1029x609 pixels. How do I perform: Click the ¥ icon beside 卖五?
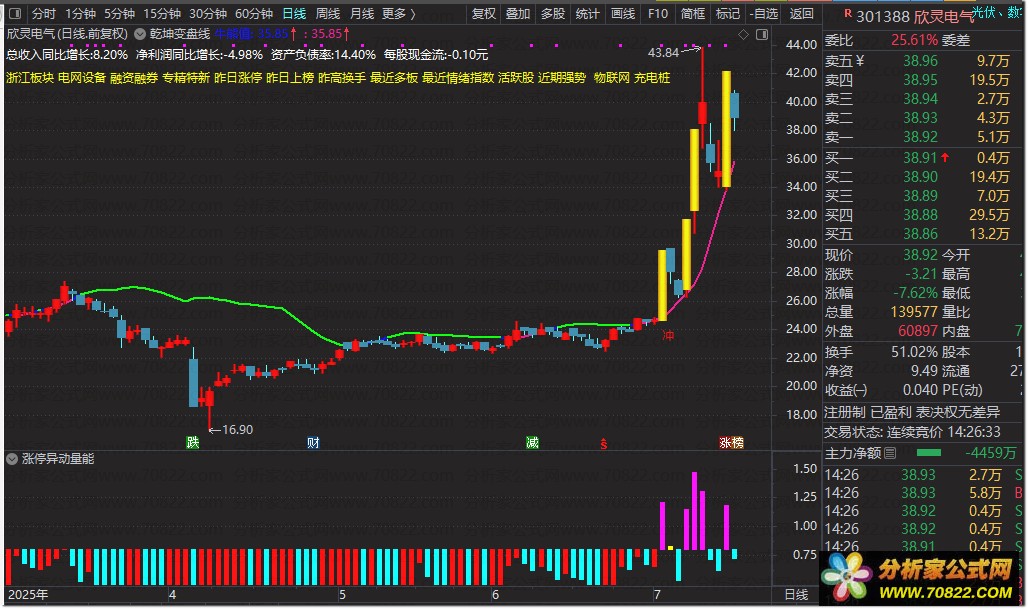[x=860, y=61]
